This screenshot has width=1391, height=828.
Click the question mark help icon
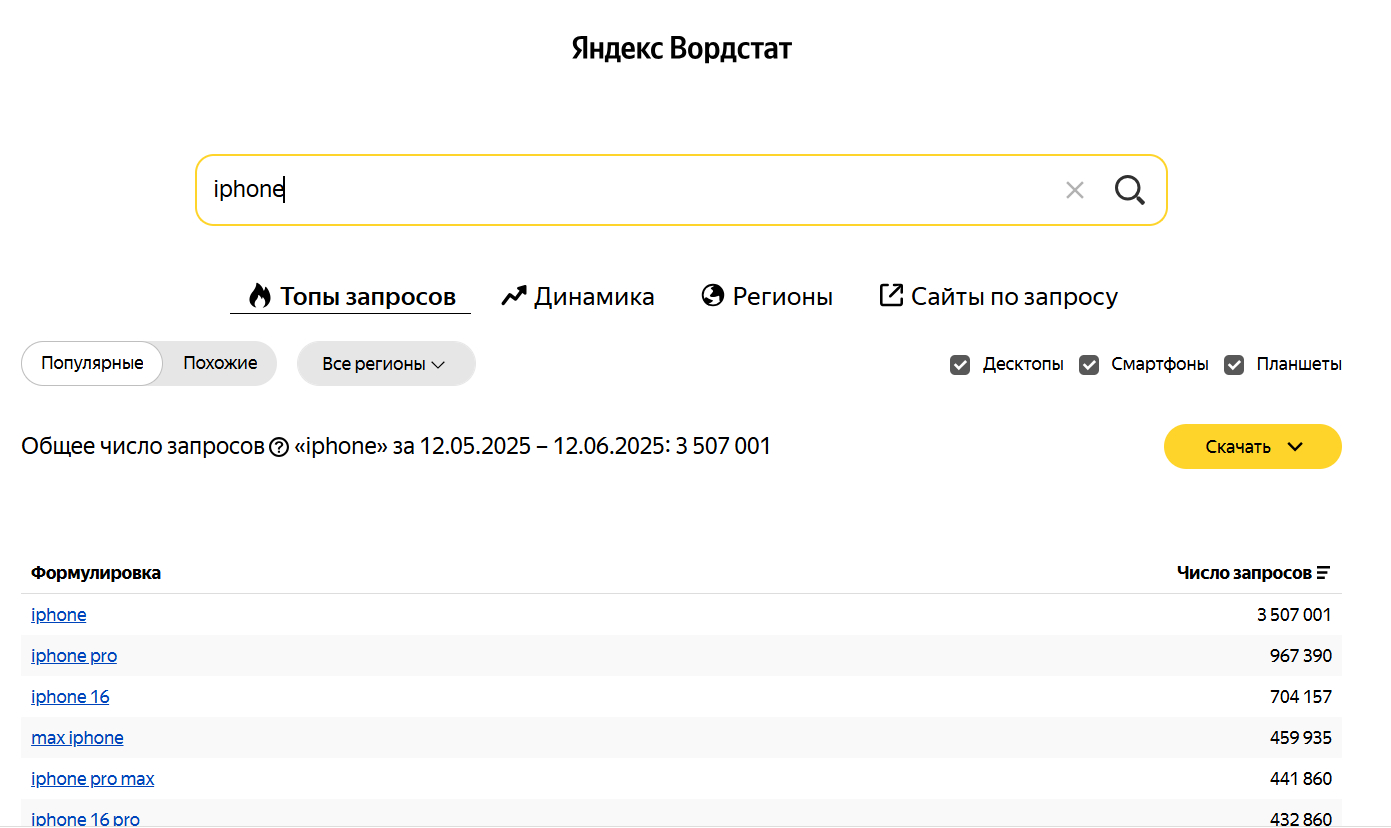pos(280,447)
